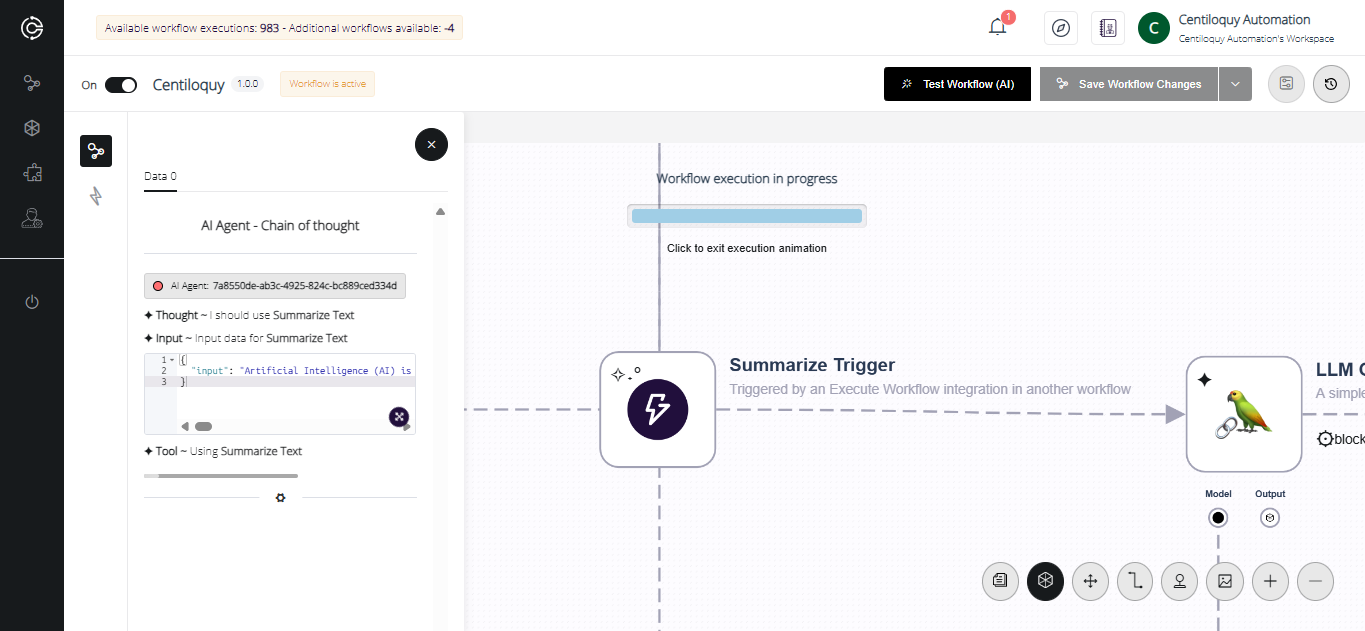
Task: Click the code editor left scroll arrow
Action: (x=185, y=426)
